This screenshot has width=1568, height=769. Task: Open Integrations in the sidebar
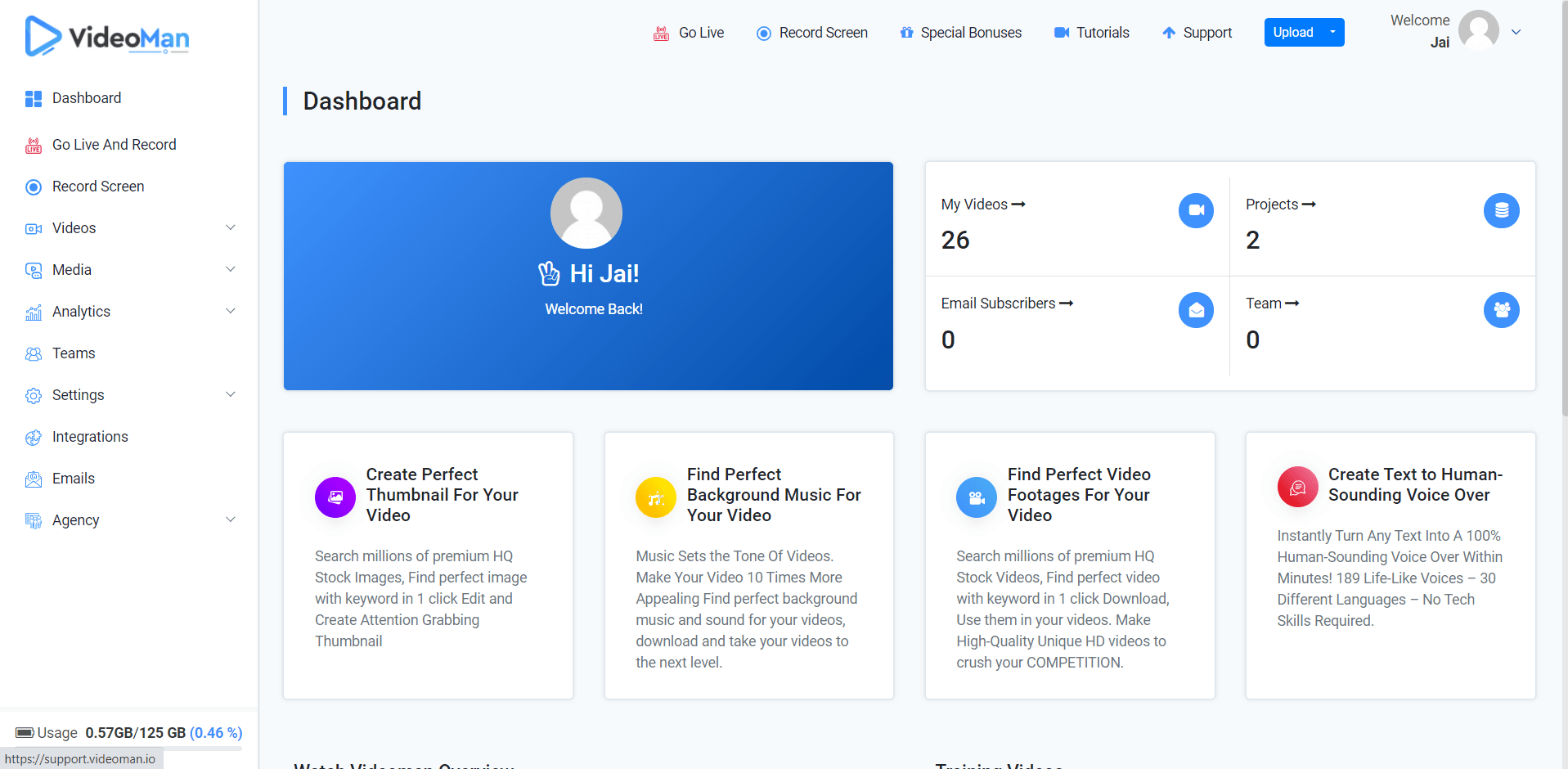90,437
